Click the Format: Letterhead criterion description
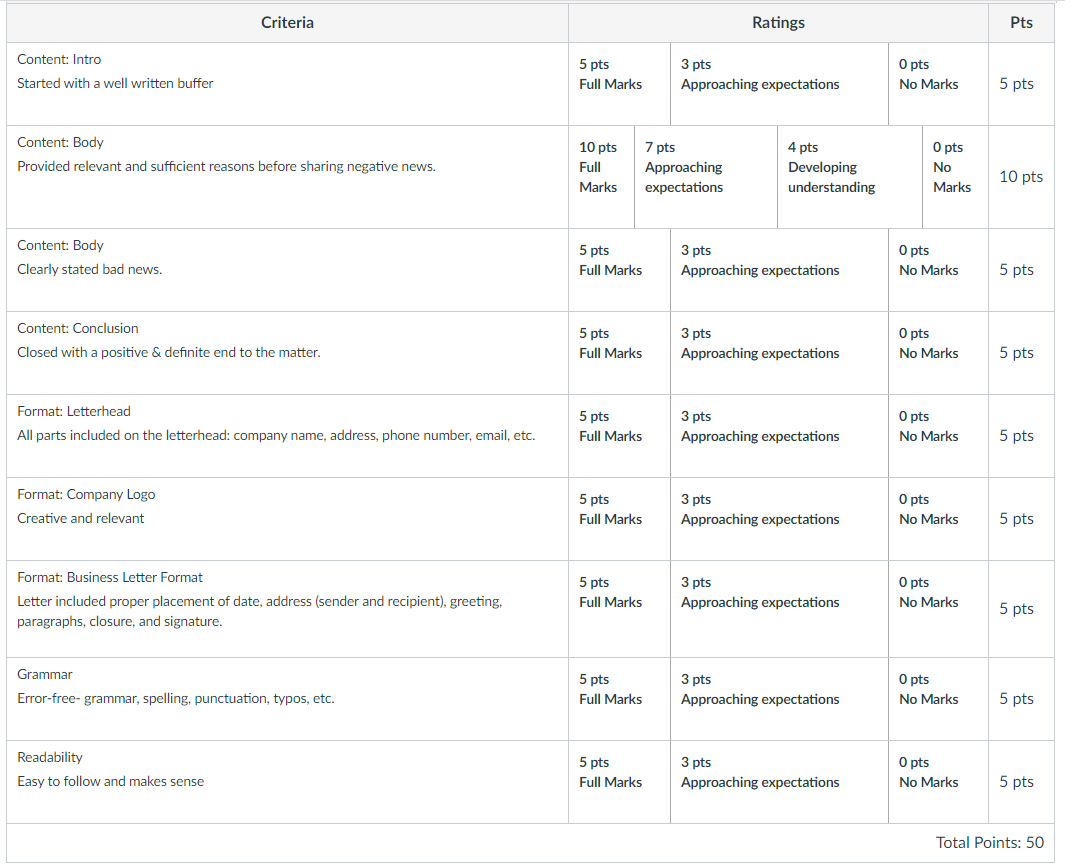Viewport: 1065px width, 865px height. (x=276, y=435)
